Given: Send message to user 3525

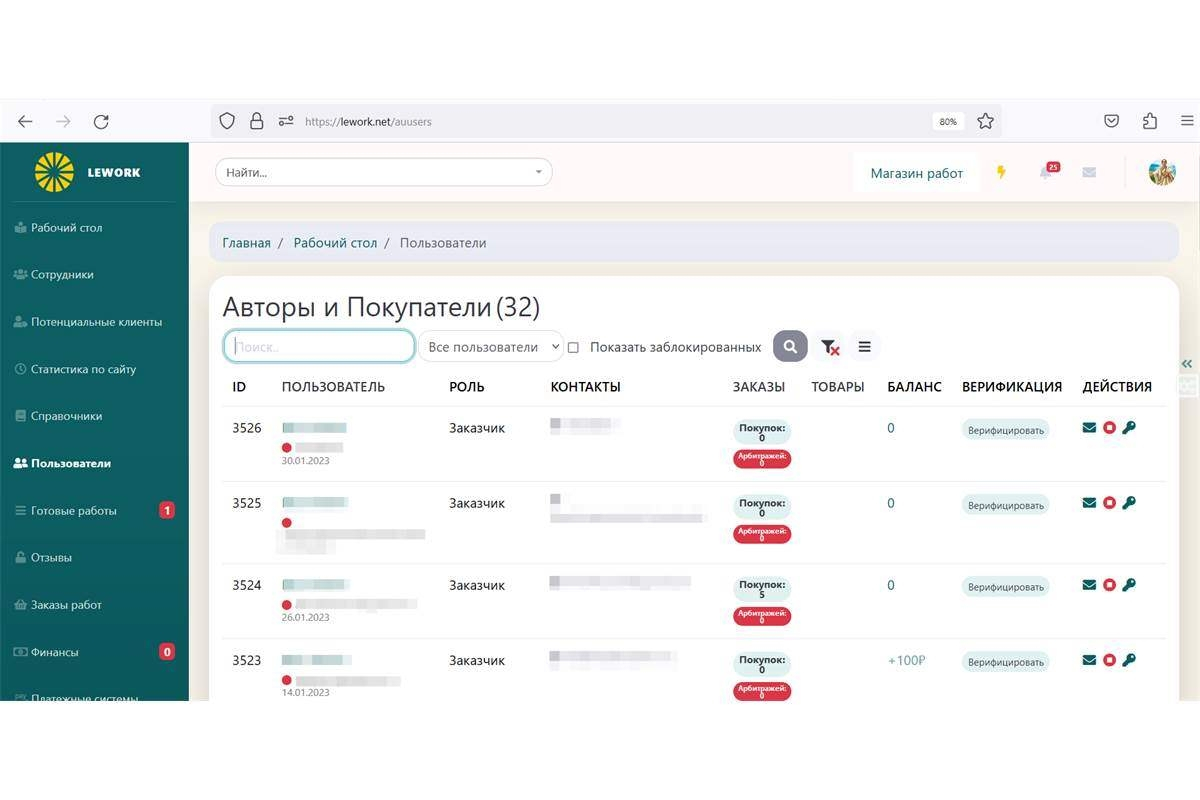Looking at the screenshot, I should (x=1089, y=503).
